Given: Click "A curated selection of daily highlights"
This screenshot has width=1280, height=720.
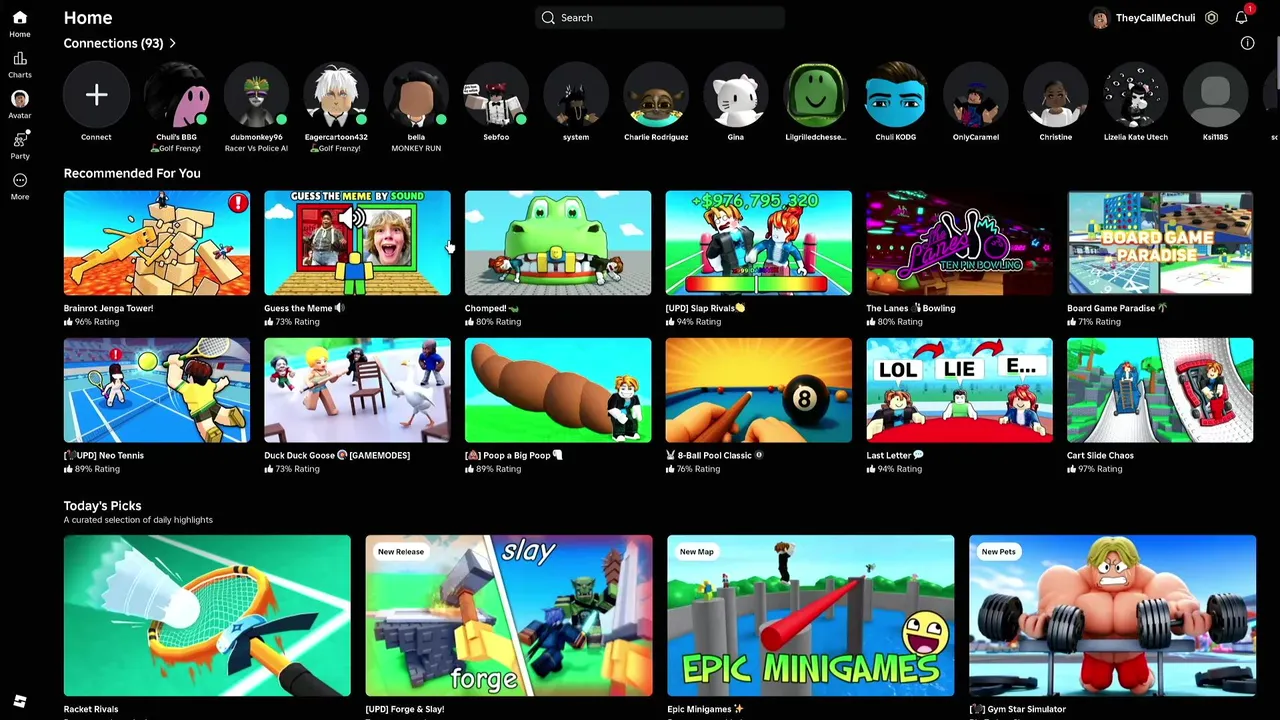Looking at the screenshot, I should click(x=138, y=520).
